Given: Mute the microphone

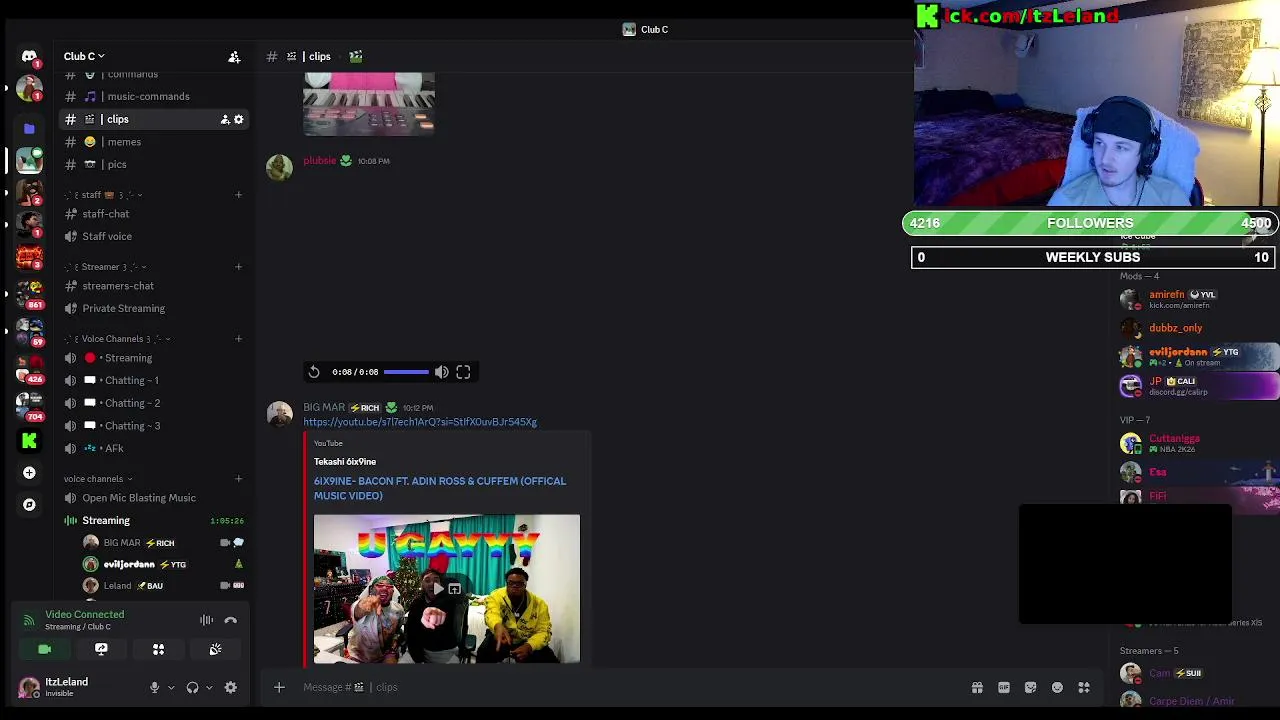Looking at the screenshot, I should click(154, 687).
